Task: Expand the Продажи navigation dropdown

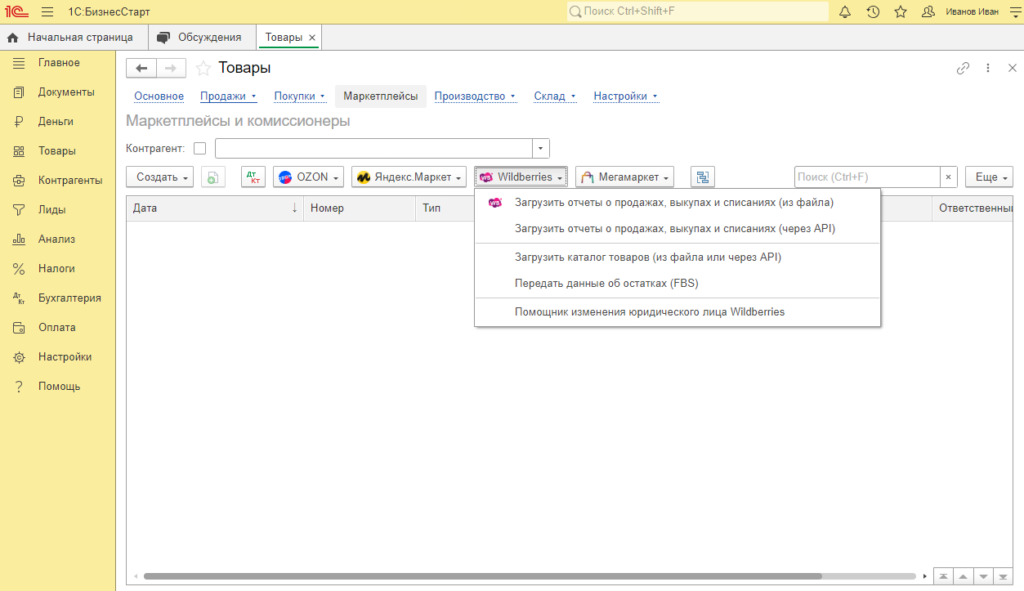Action: pos(228,96)
